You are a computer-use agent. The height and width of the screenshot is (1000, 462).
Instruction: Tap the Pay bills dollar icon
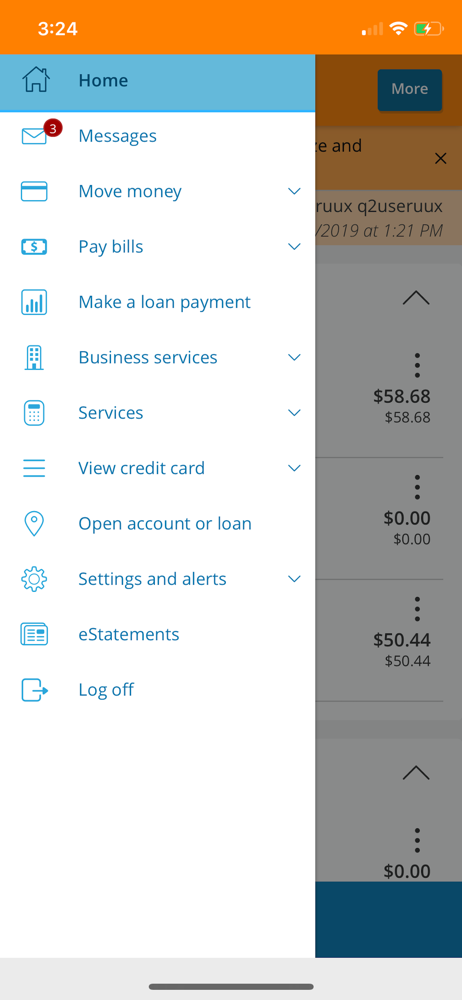click(x=34, y=247)
